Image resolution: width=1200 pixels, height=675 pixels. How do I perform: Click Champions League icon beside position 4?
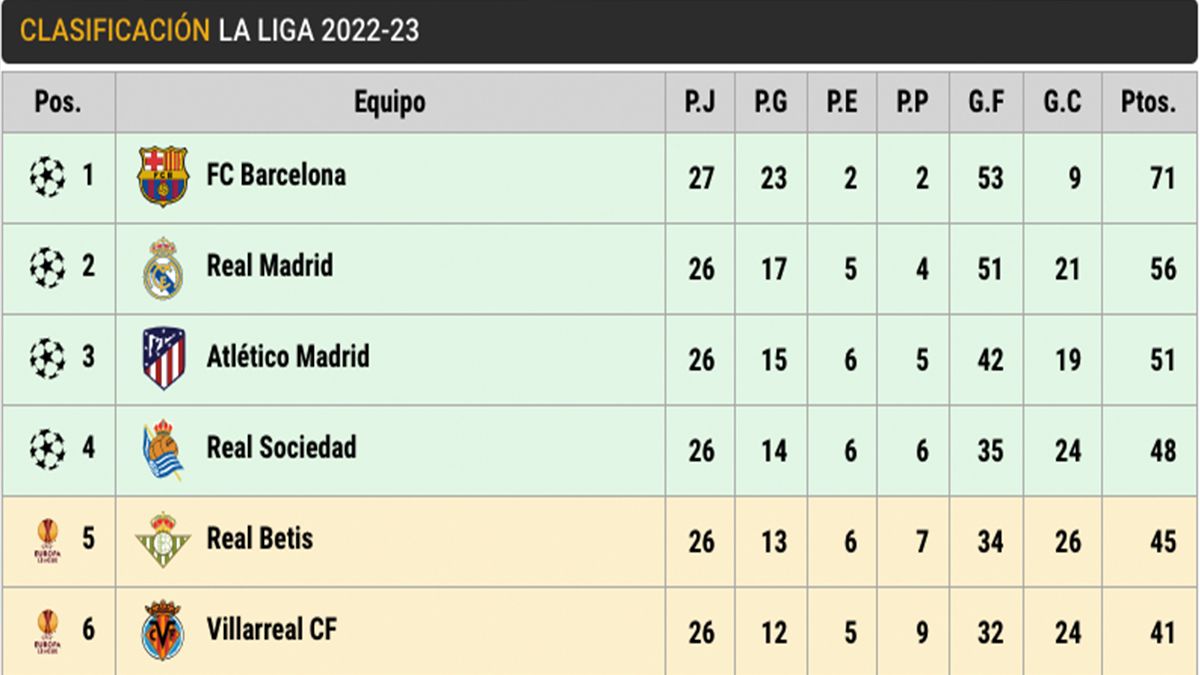click(47, 449)
